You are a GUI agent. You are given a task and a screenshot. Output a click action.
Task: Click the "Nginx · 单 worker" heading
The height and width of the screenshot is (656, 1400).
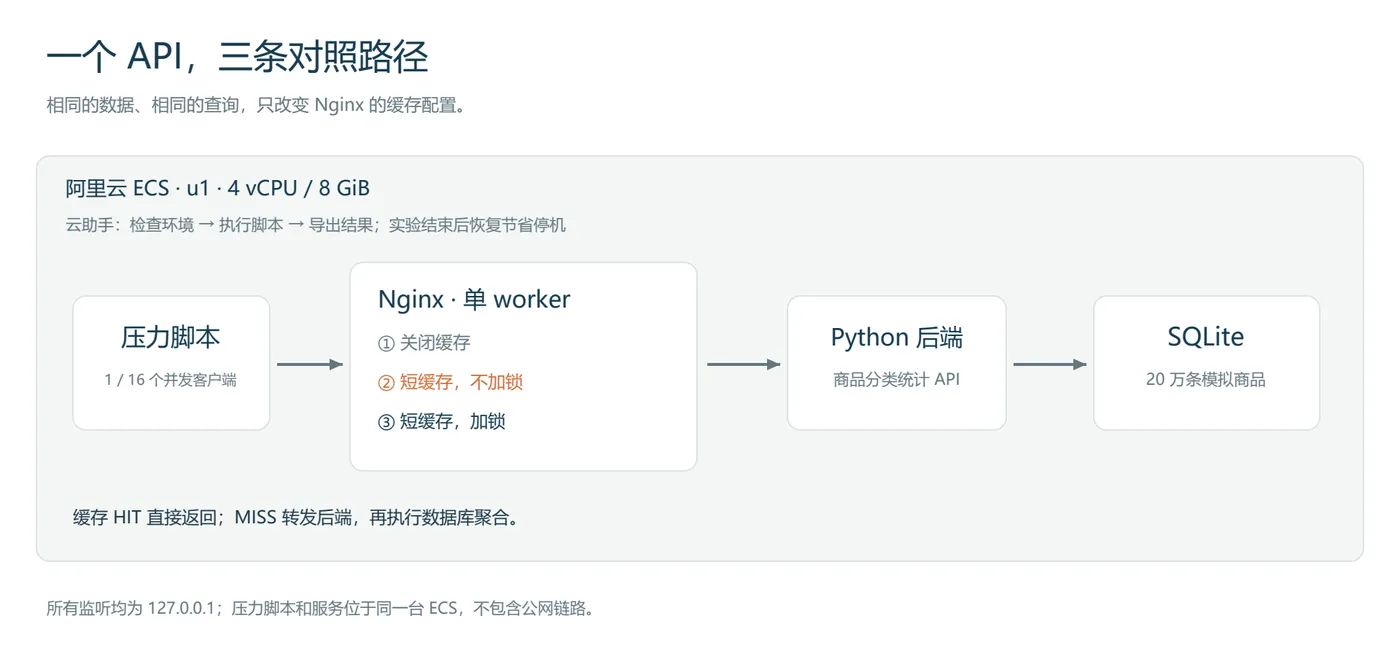click(474, 299)
